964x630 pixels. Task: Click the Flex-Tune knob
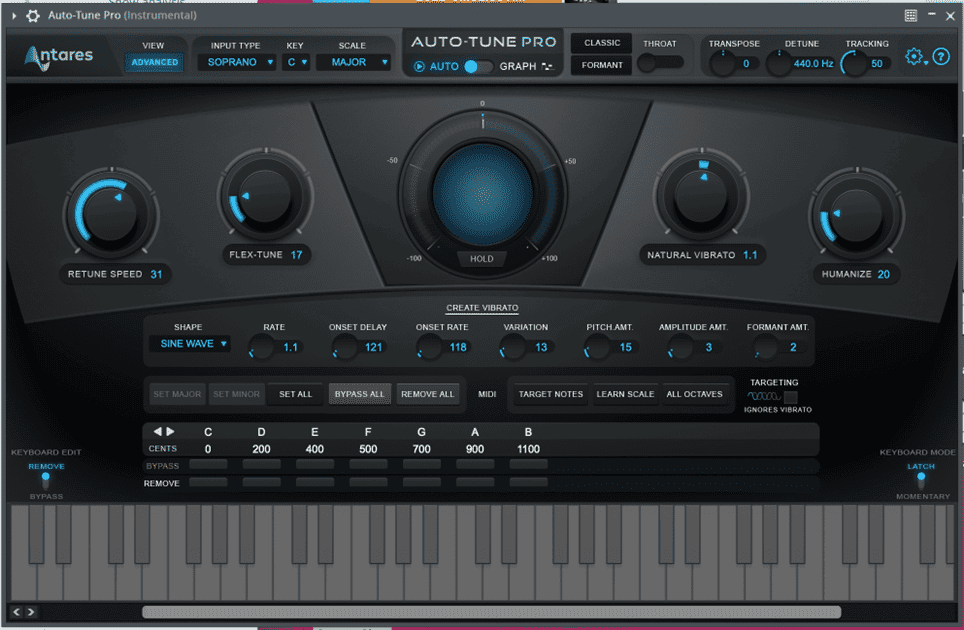click(266, 195)
